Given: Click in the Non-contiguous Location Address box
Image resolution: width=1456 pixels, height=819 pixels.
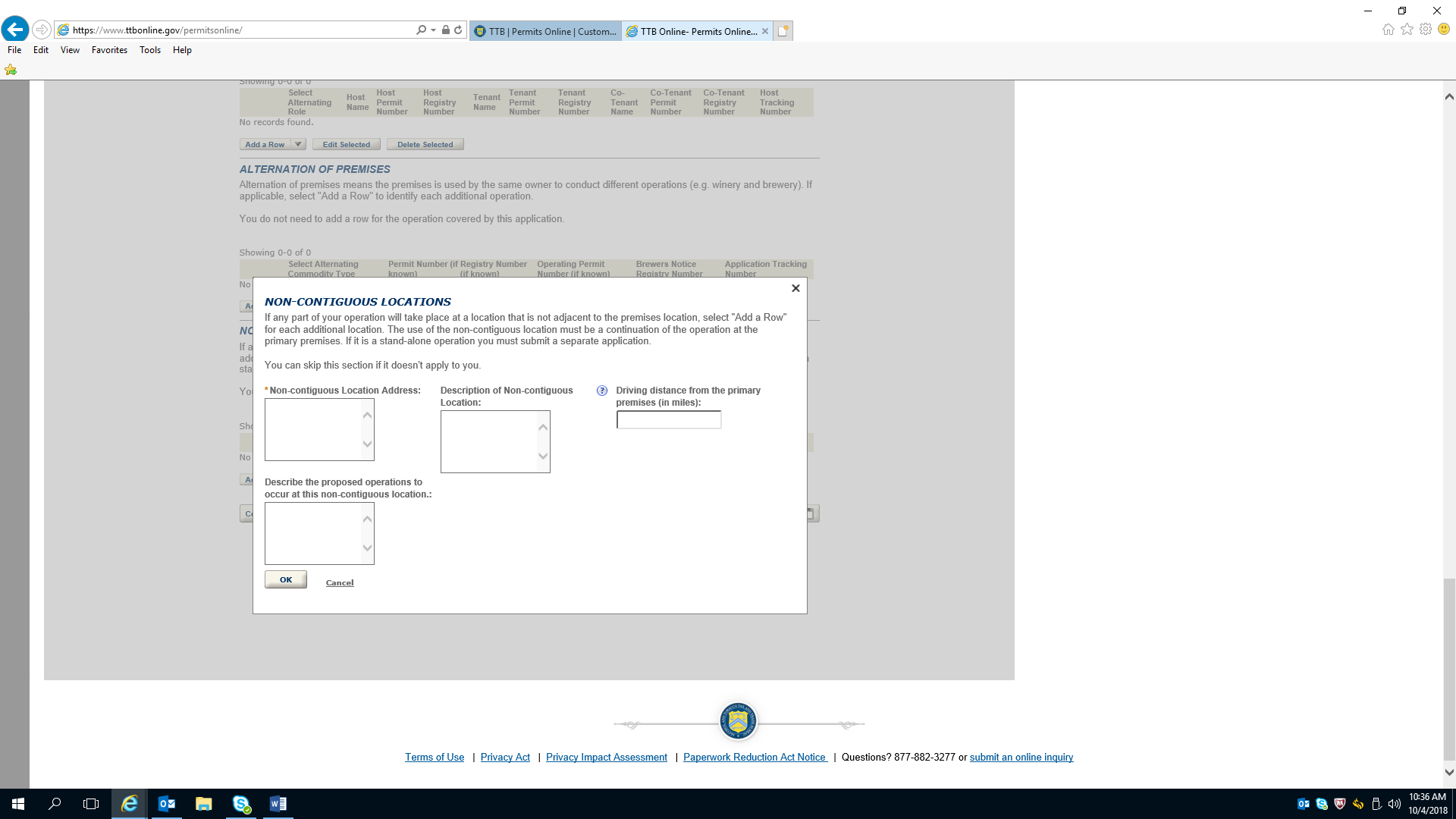Looking at the screenshot, I should [x=312, y=429].
